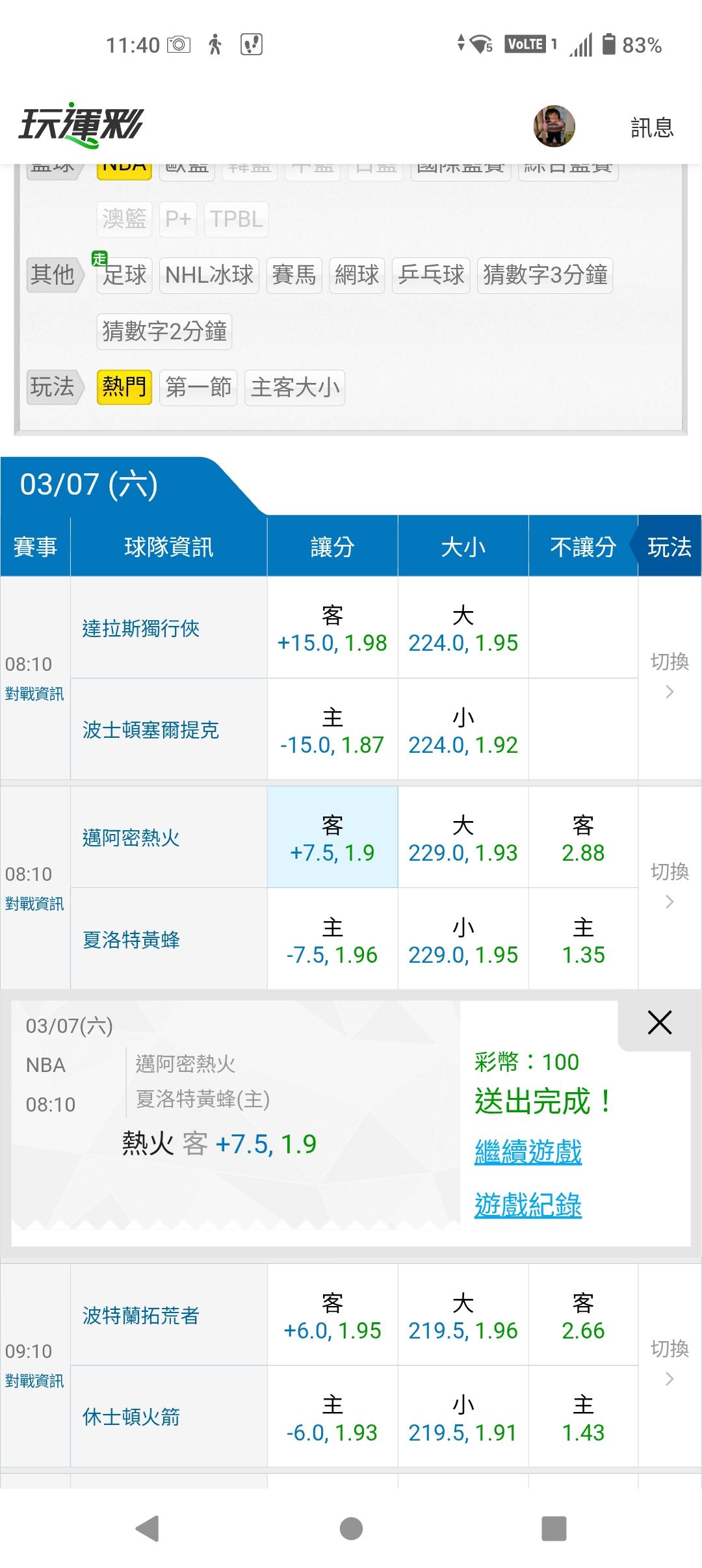702x1568 pixels.
Task: Switch to the 足球 sport tab
Action: 124,275
